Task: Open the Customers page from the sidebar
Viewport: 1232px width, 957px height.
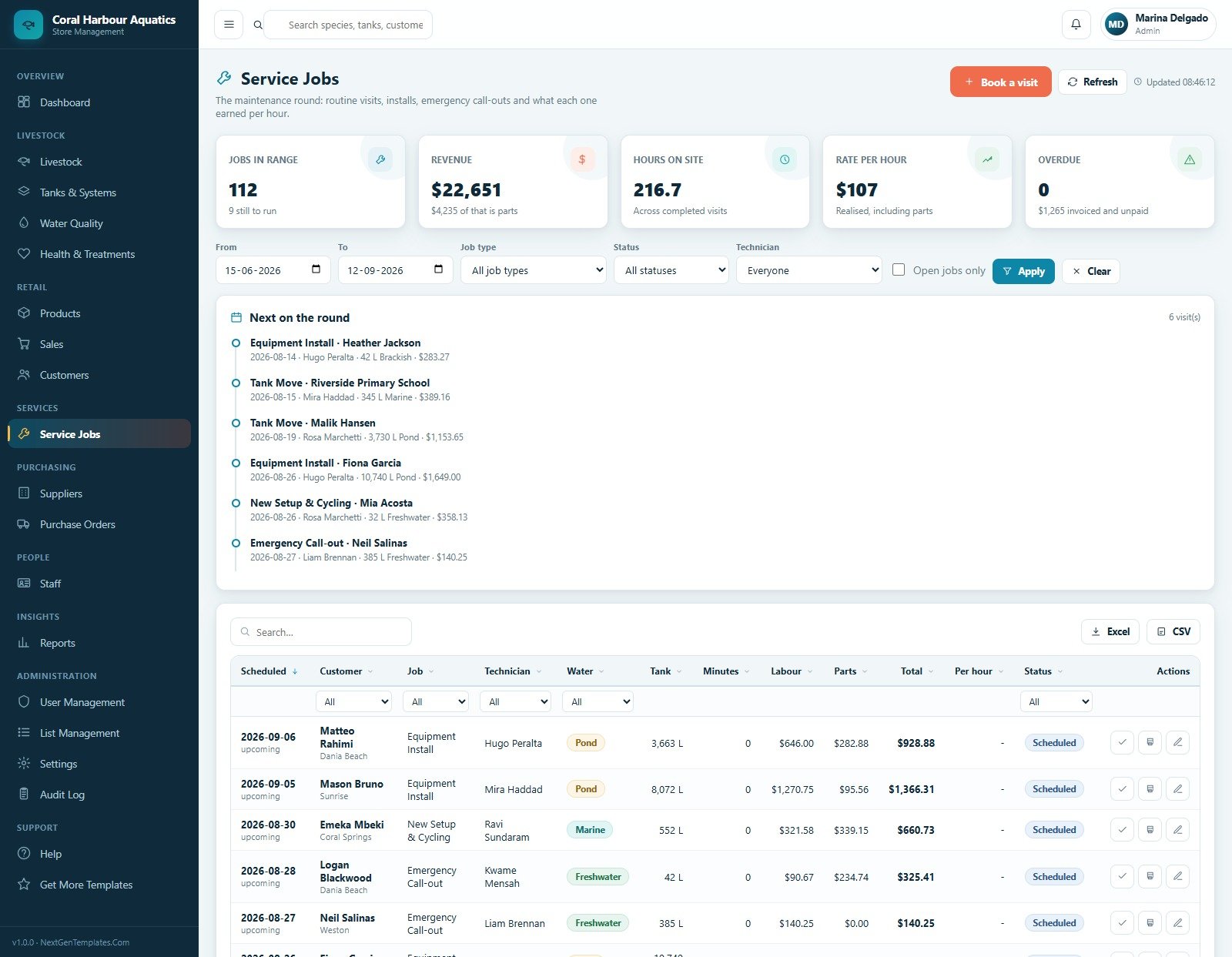Action: [99, 375]
